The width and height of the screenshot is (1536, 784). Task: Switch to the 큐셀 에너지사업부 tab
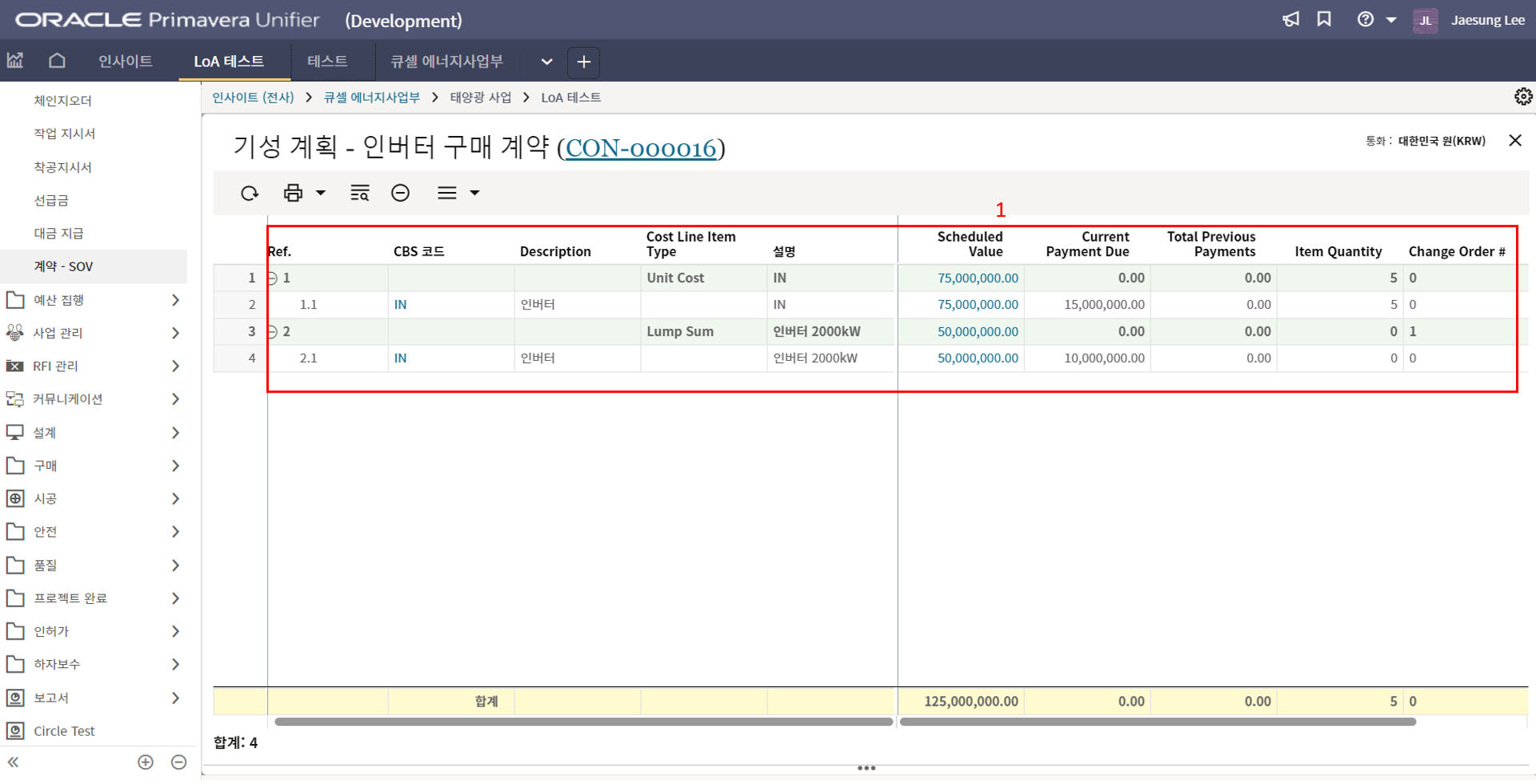click(x=446, y=62)
